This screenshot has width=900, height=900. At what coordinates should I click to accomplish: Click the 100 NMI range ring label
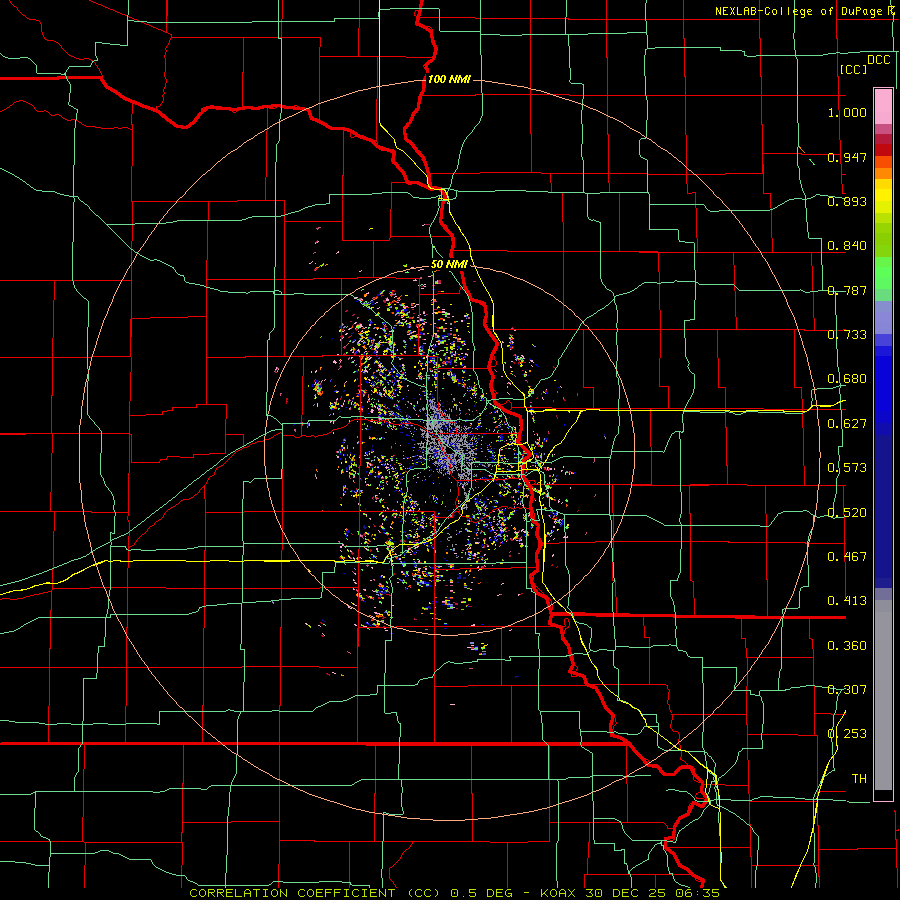[x=449, y=79]
